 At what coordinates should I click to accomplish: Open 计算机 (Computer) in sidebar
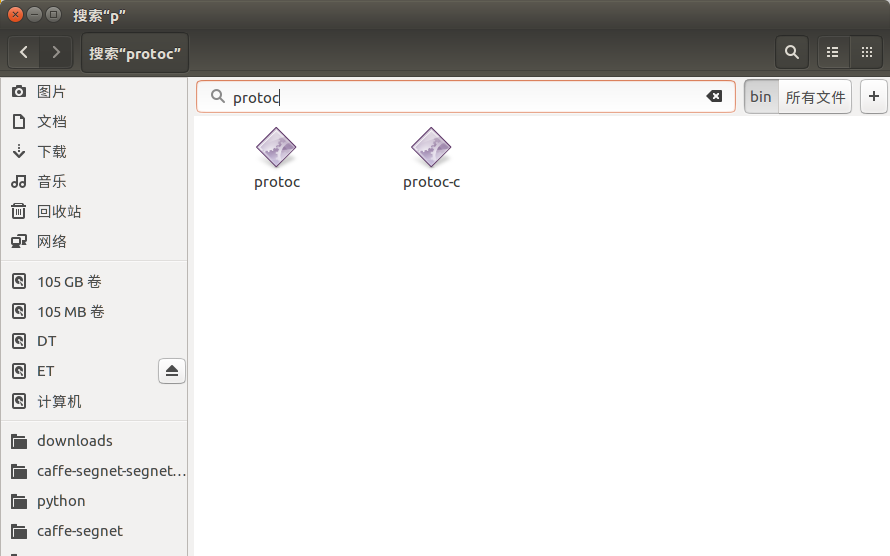pyautogui.click(x=94, y=402)
